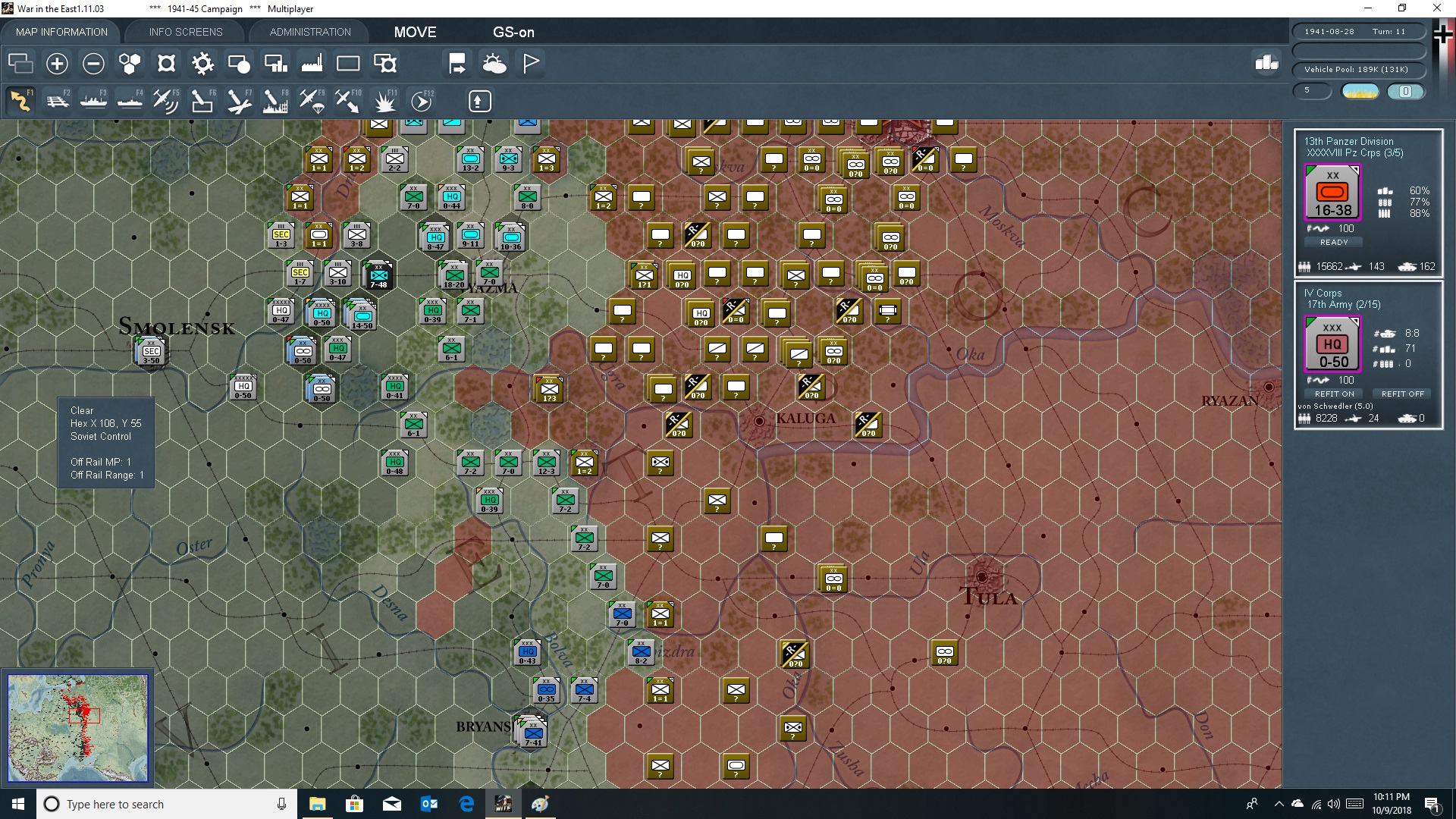Open File Explorer from the taskbar
The image size is (1456, 819).
(317, 804)
